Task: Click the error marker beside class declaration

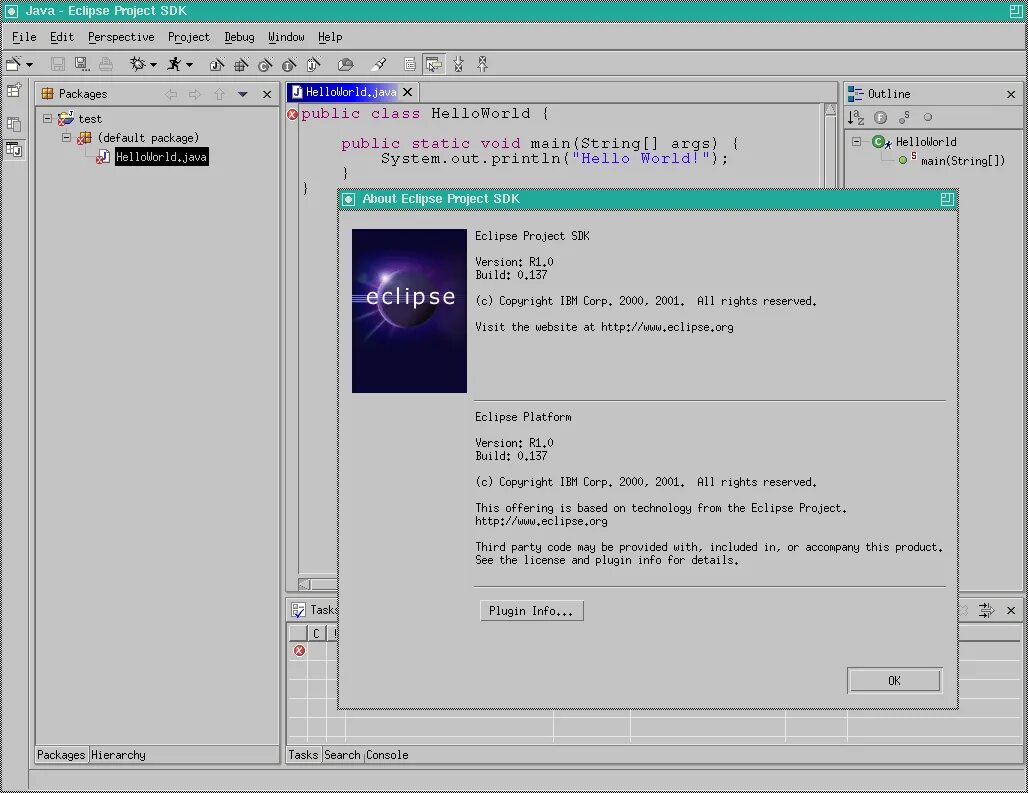Action: (x=292, y=115)
